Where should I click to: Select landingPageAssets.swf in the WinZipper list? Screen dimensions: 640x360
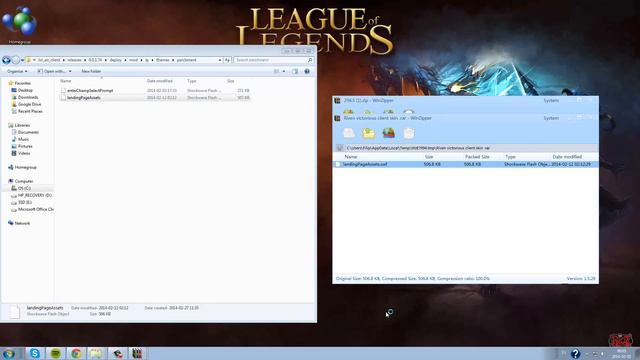(x=466, y=164)
